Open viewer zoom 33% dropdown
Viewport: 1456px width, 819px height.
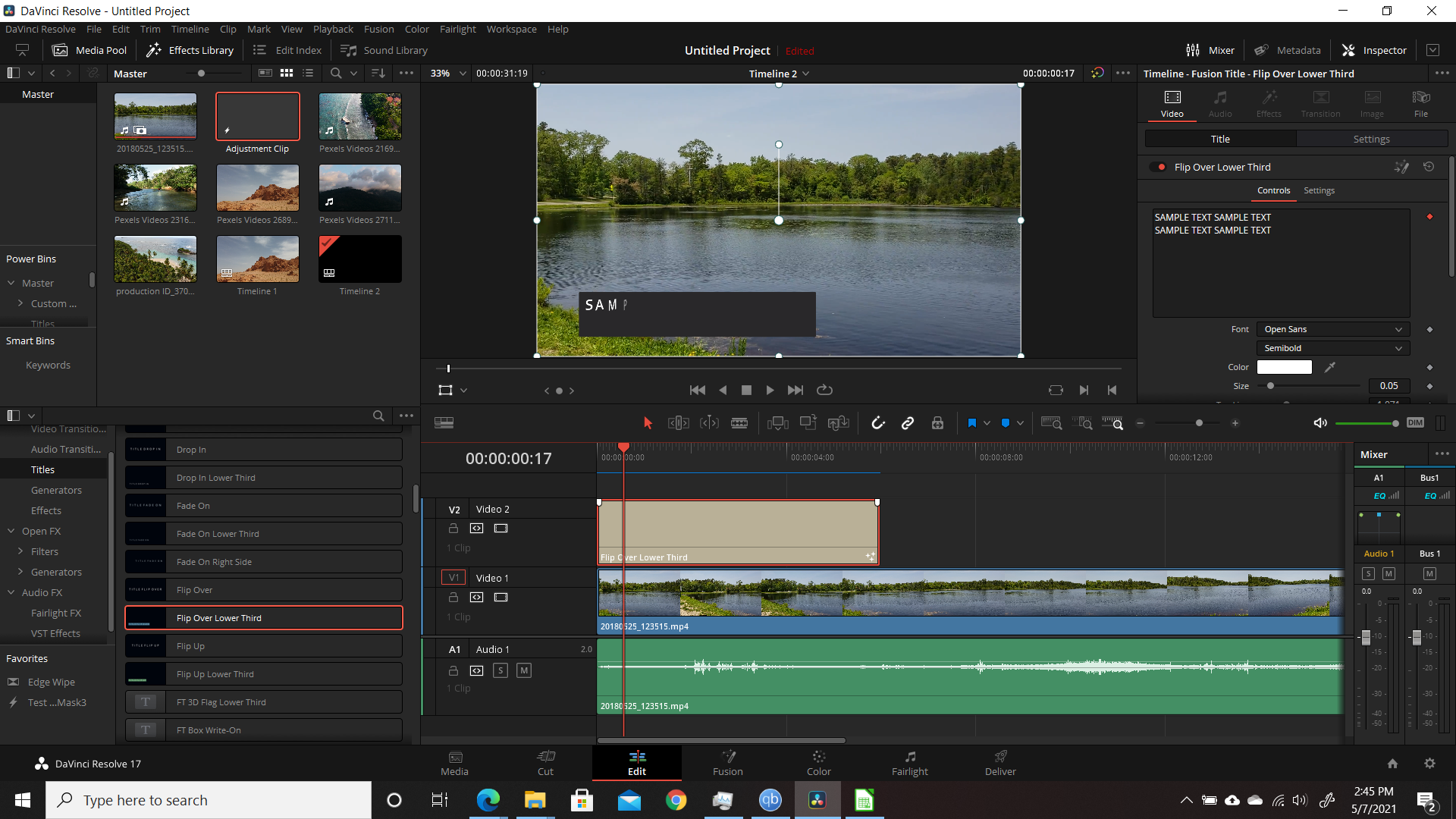(448, 74)
